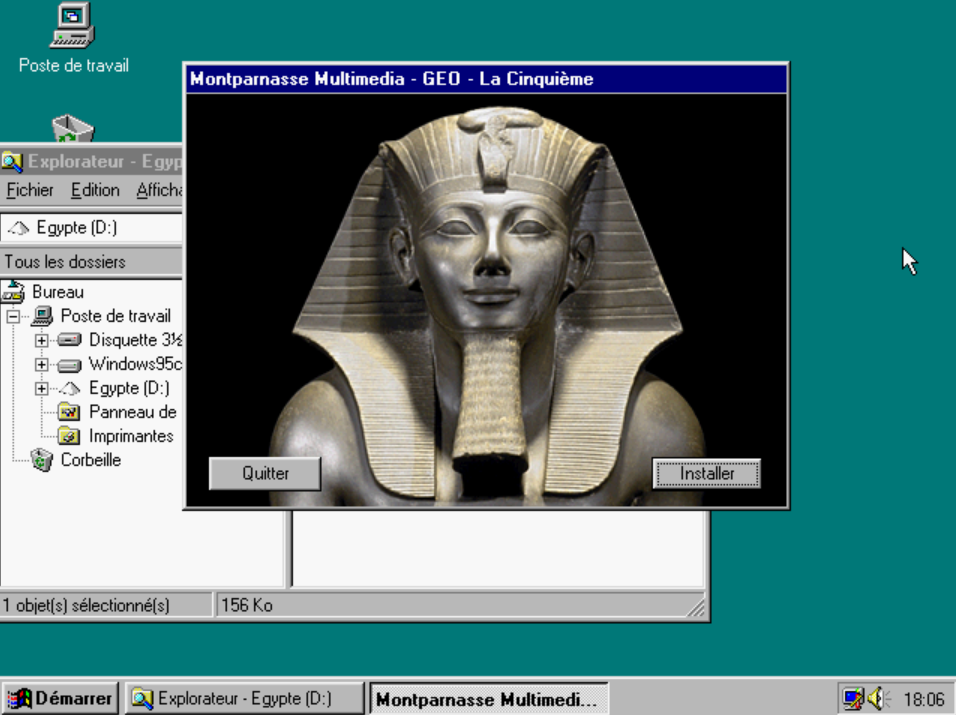Click the Explorateur title bar magnifier icon

point(12,162)
